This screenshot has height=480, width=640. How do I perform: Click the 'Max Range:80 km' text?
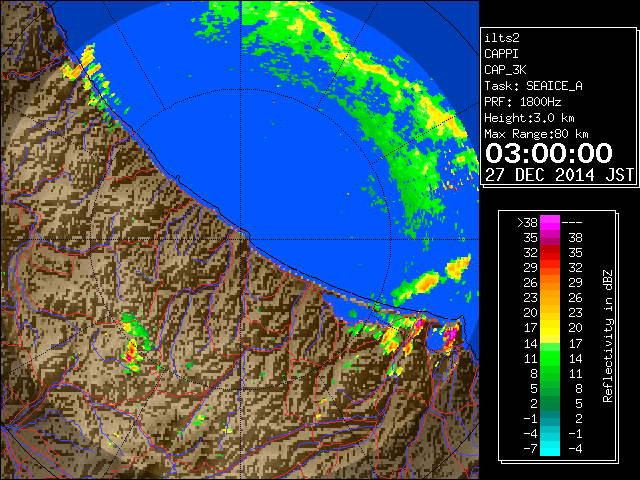(x=536, y=134)
